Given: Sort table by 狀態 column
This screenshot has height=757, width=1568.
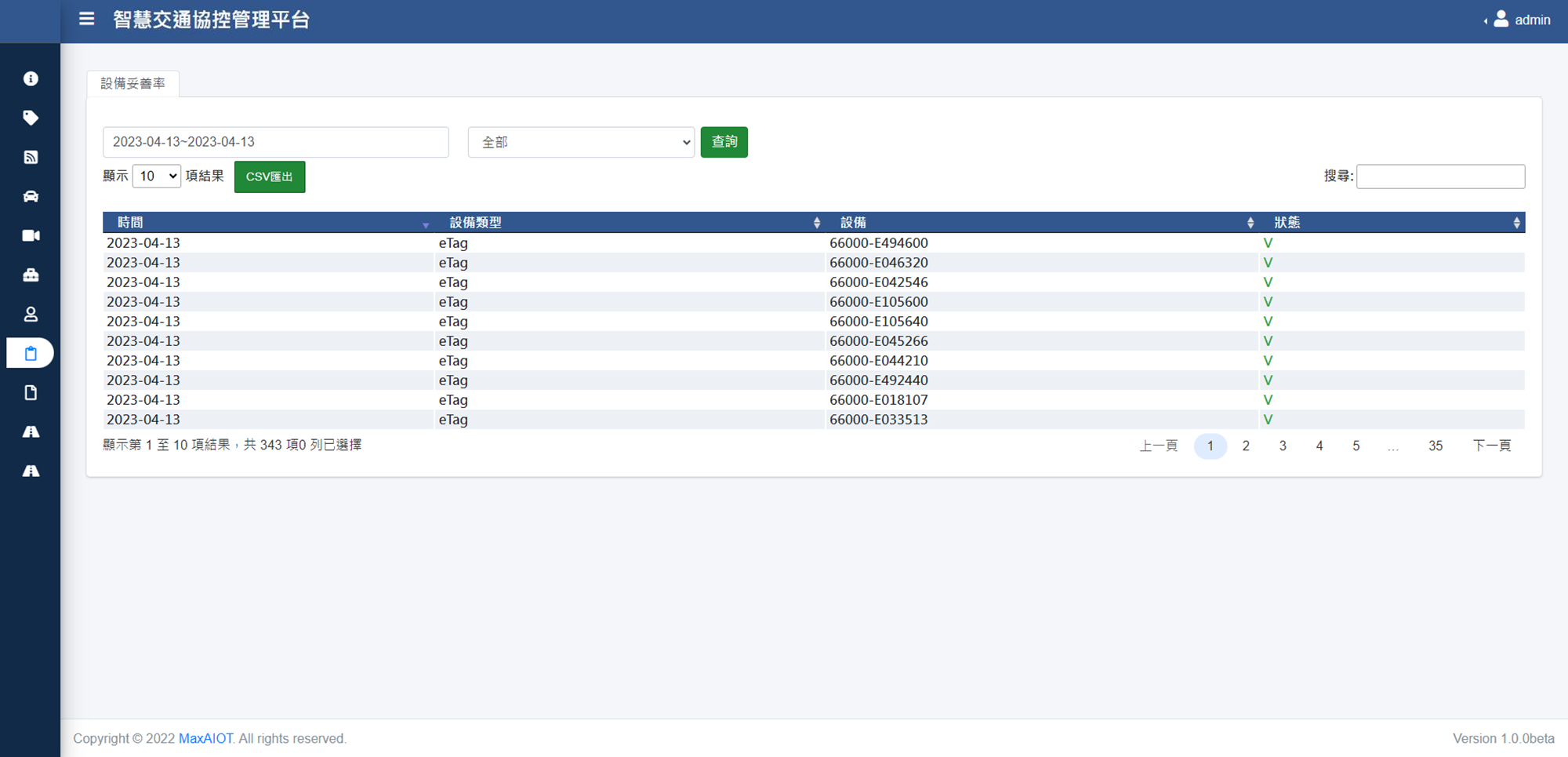Looking at the screenshot, I should [1392, 223].
